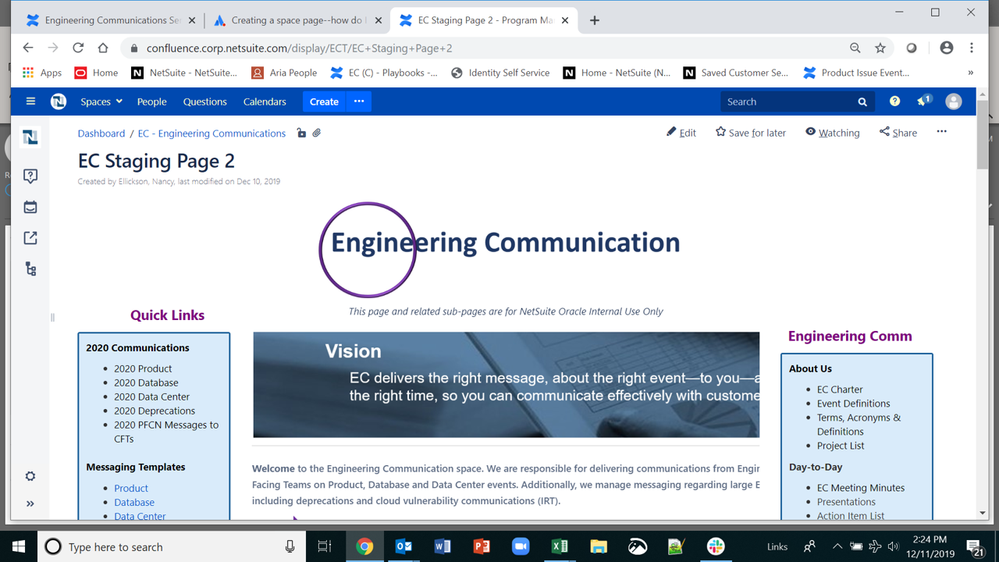
Task: Open the Calendars menu item
Action: point(264,101)
